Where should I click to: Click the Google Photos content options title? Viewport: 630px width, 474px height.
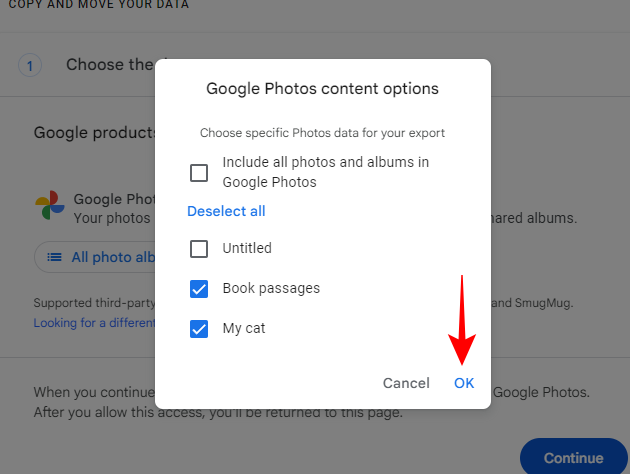[322, 88]
